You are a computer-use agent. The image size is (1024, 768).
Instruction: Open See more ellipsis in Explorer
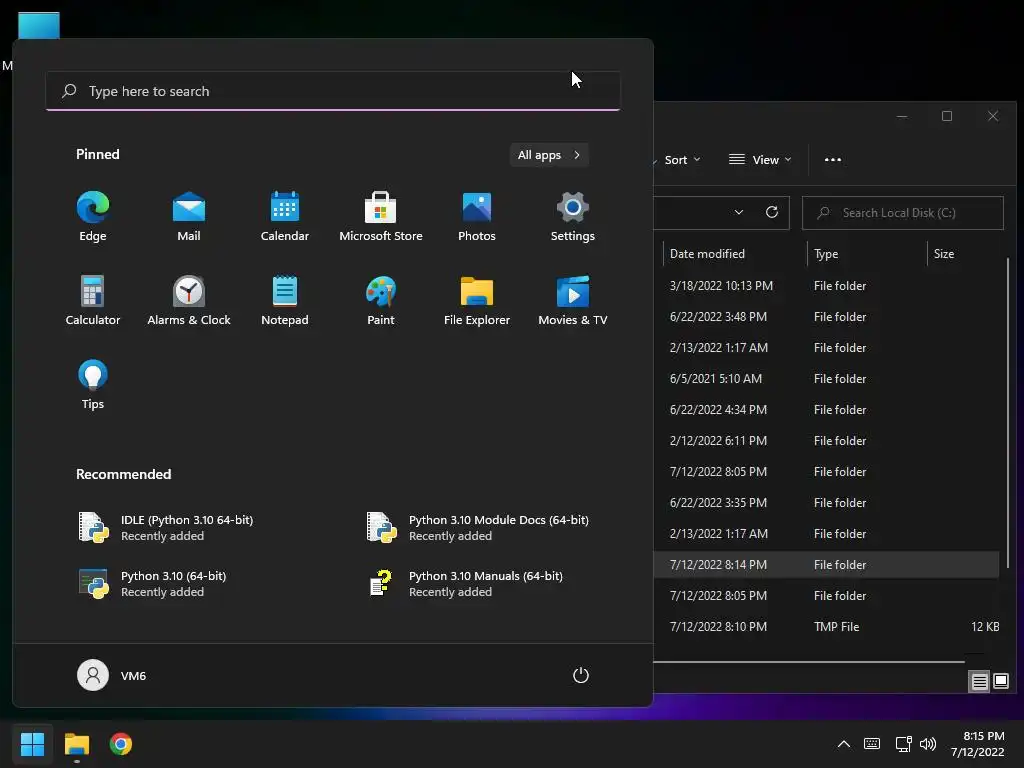coord(833,160)
